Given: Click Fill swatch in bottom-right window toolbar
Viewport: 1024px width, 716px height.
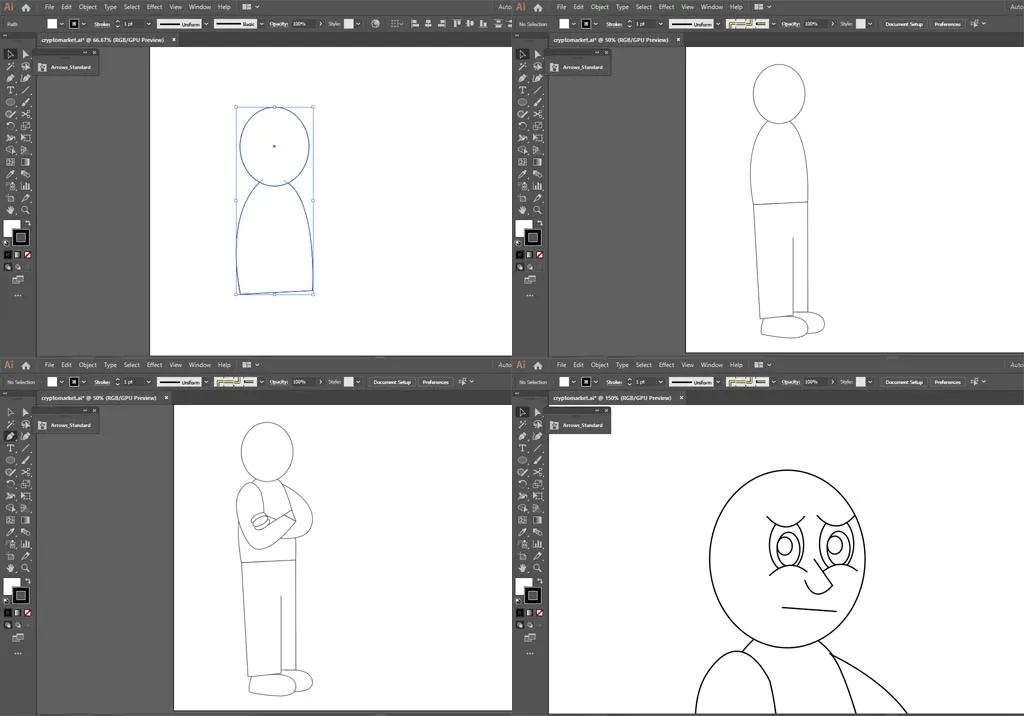Looking at the screenshot, I should pyautogui.click(x=522, y=586).
